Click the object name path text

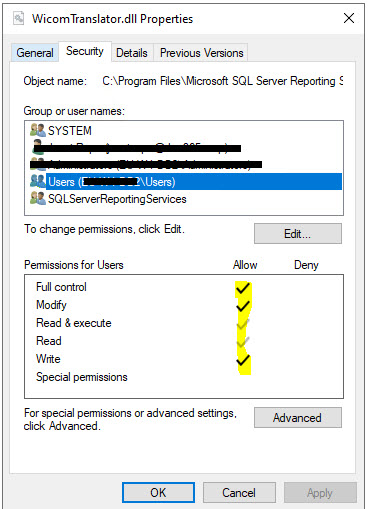tap(223, 81)
